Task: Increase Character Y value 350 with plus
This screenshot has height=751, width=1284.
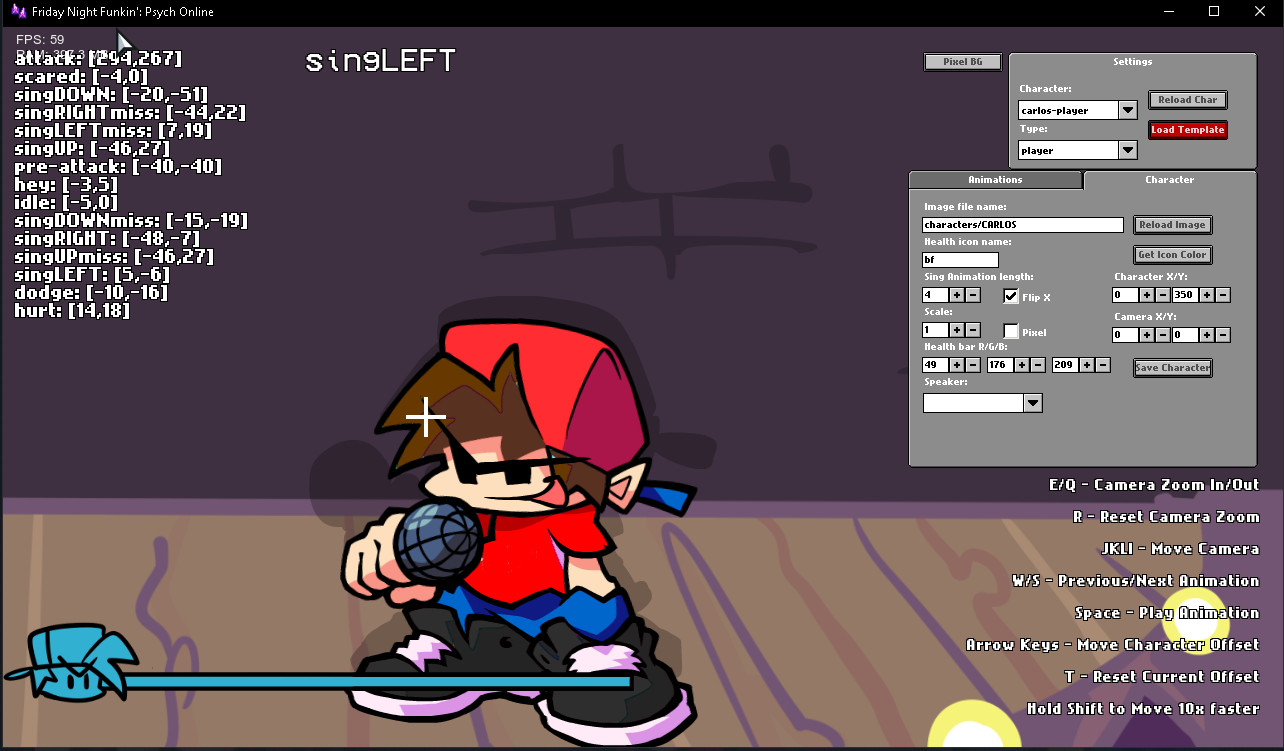Action: [x=1207, y=295]
